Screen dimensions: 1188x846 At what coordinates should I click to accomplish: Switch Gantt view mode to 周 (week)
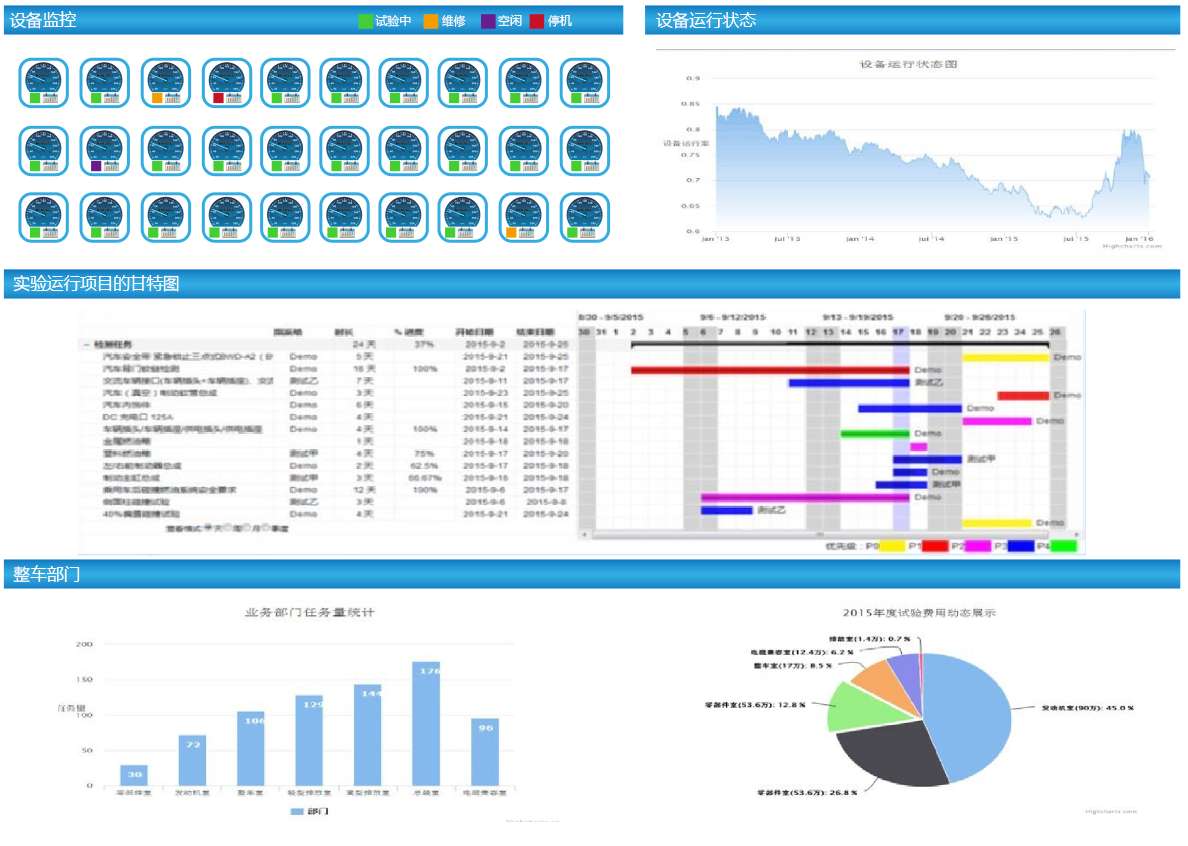point(228,527)
